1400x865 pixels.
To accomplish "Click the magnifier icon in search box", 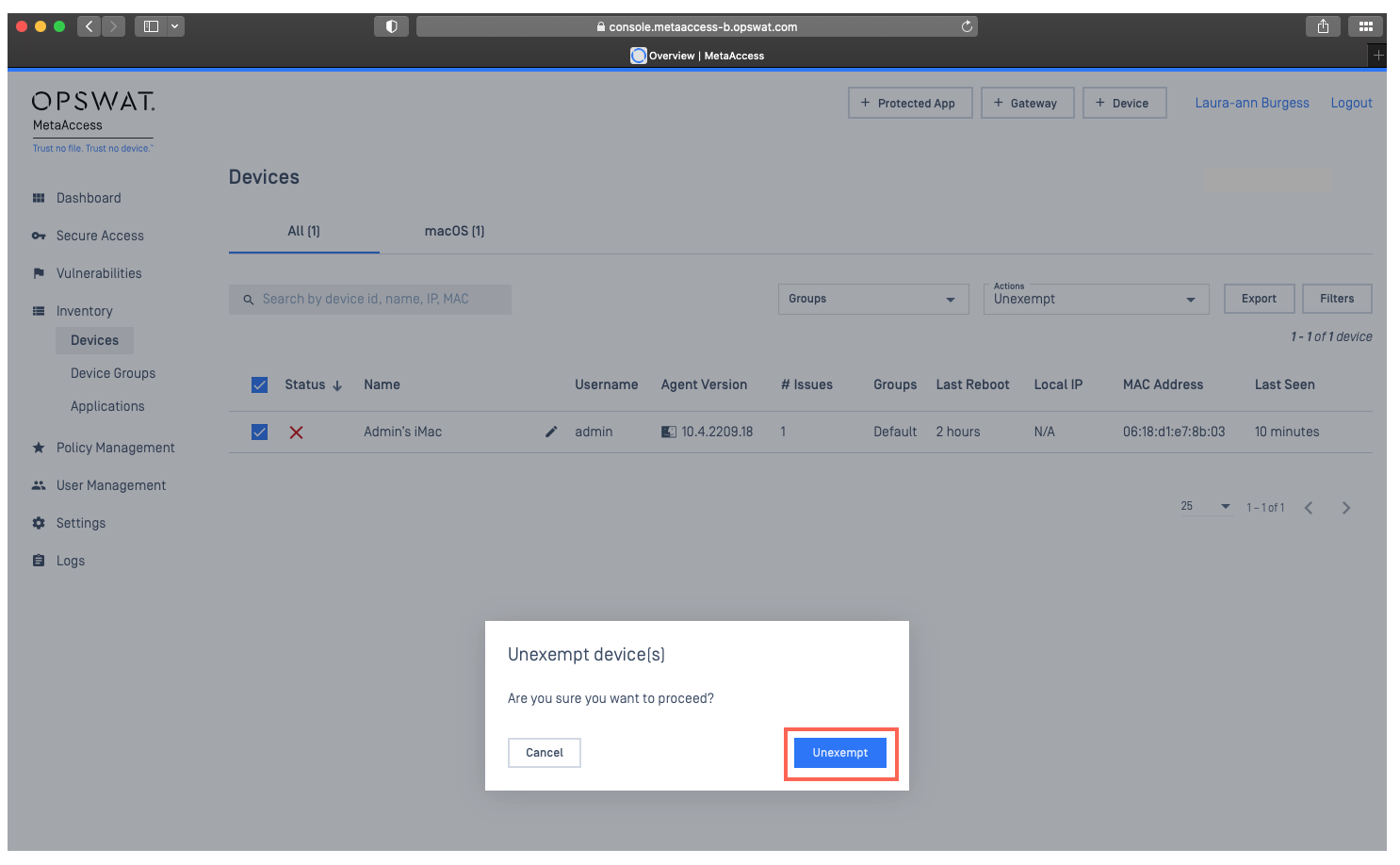I will coord(249,300).
